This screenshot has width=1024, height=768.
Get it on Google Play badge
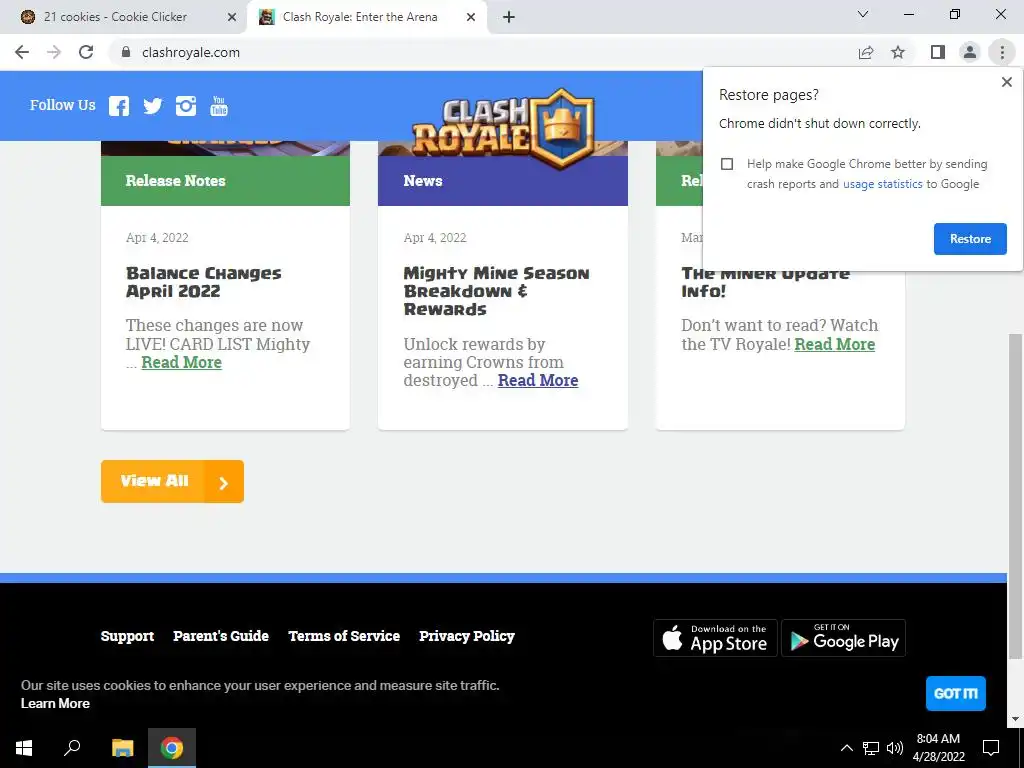(x=844, y=638)
